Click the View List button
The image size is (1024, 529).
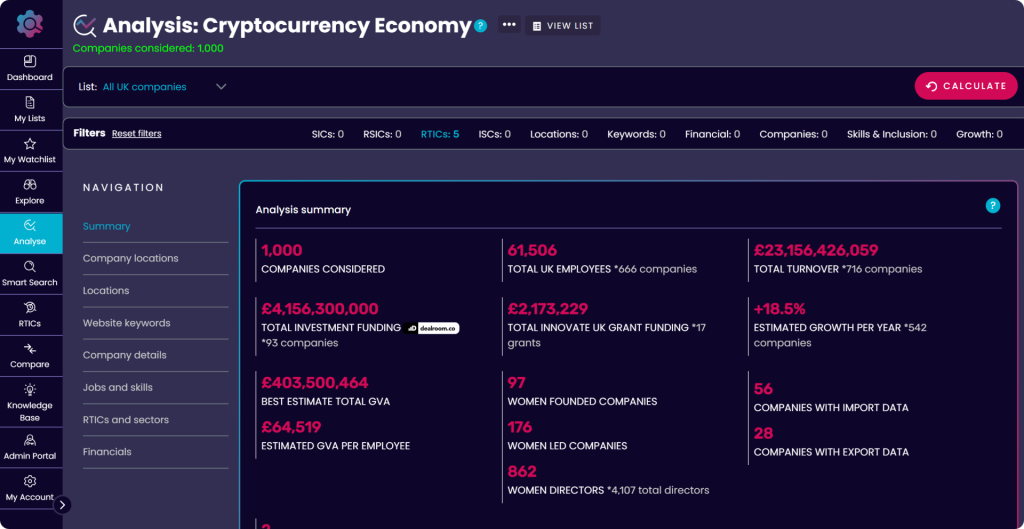(x=563, y=26)
